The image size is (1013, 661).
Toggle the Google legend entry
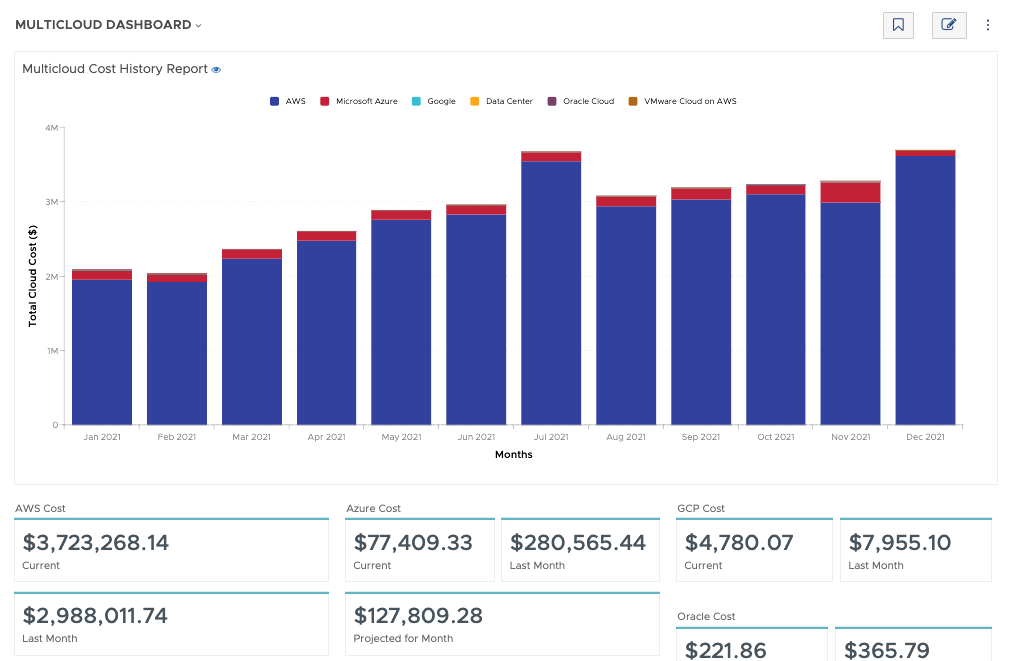[434, 101]
